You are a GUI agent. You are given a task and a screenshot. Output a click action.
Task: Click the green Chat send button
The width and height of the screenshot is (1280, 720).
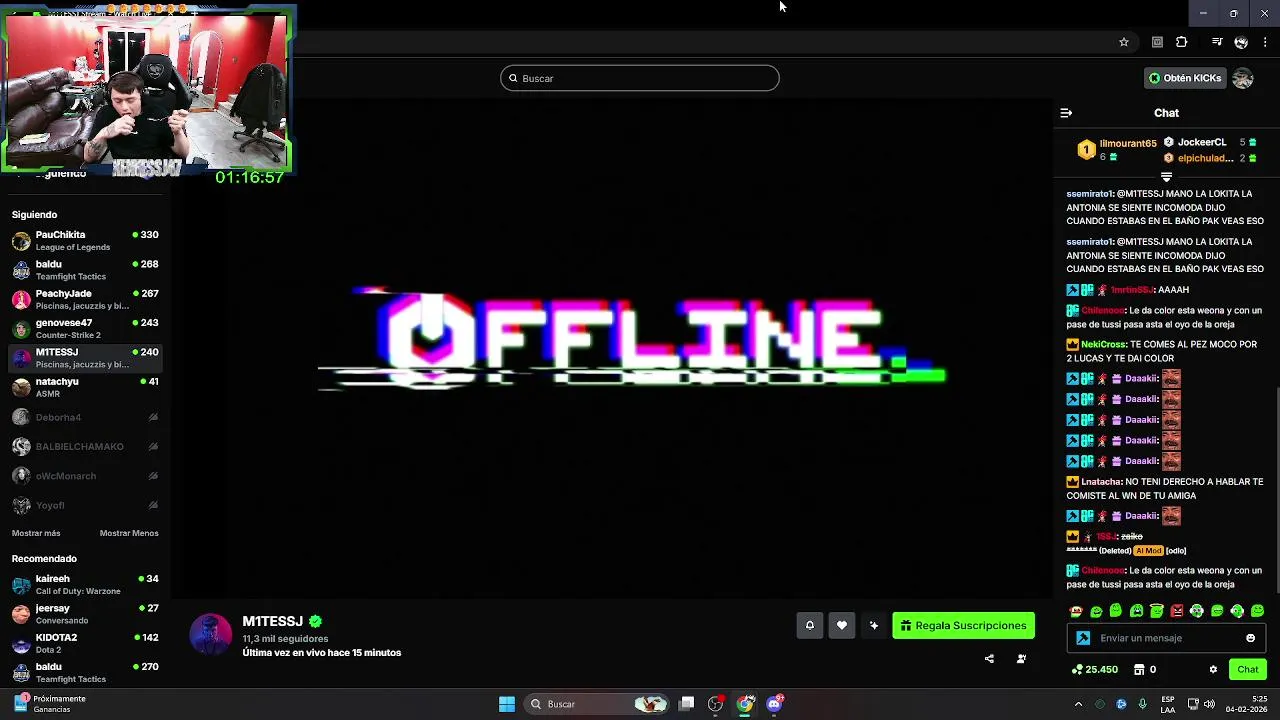[x=1248, y=669]
